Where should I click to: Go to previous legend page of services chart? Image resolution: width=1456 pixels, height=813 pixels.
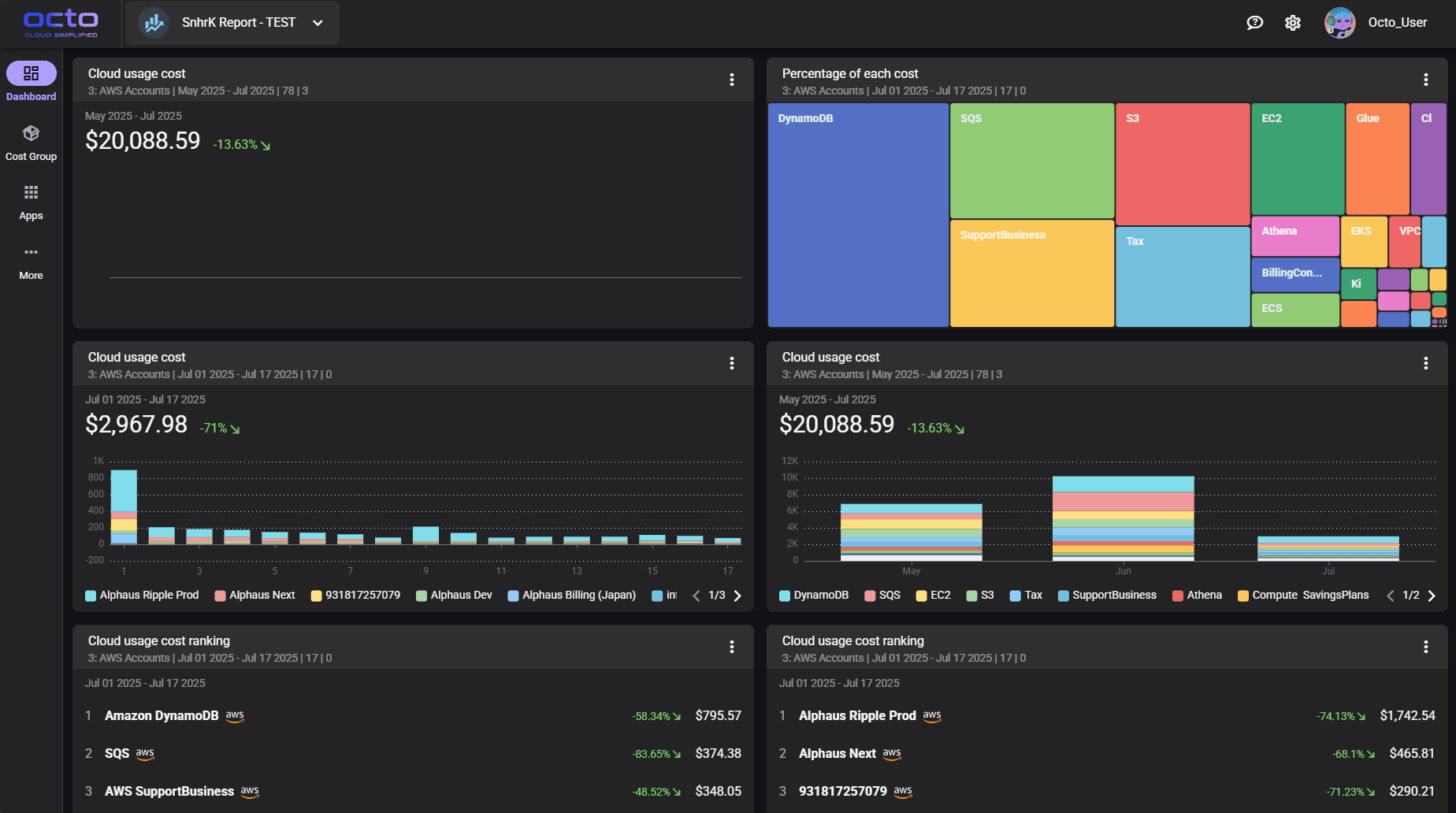point(1390,596)
